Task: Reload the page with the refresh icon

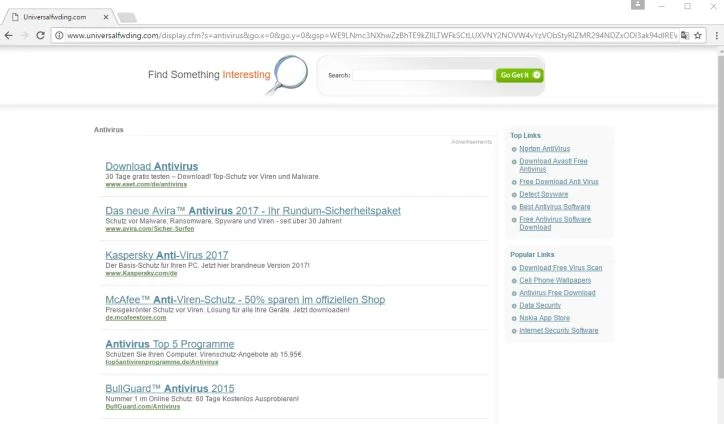Action: click(41, 36)
